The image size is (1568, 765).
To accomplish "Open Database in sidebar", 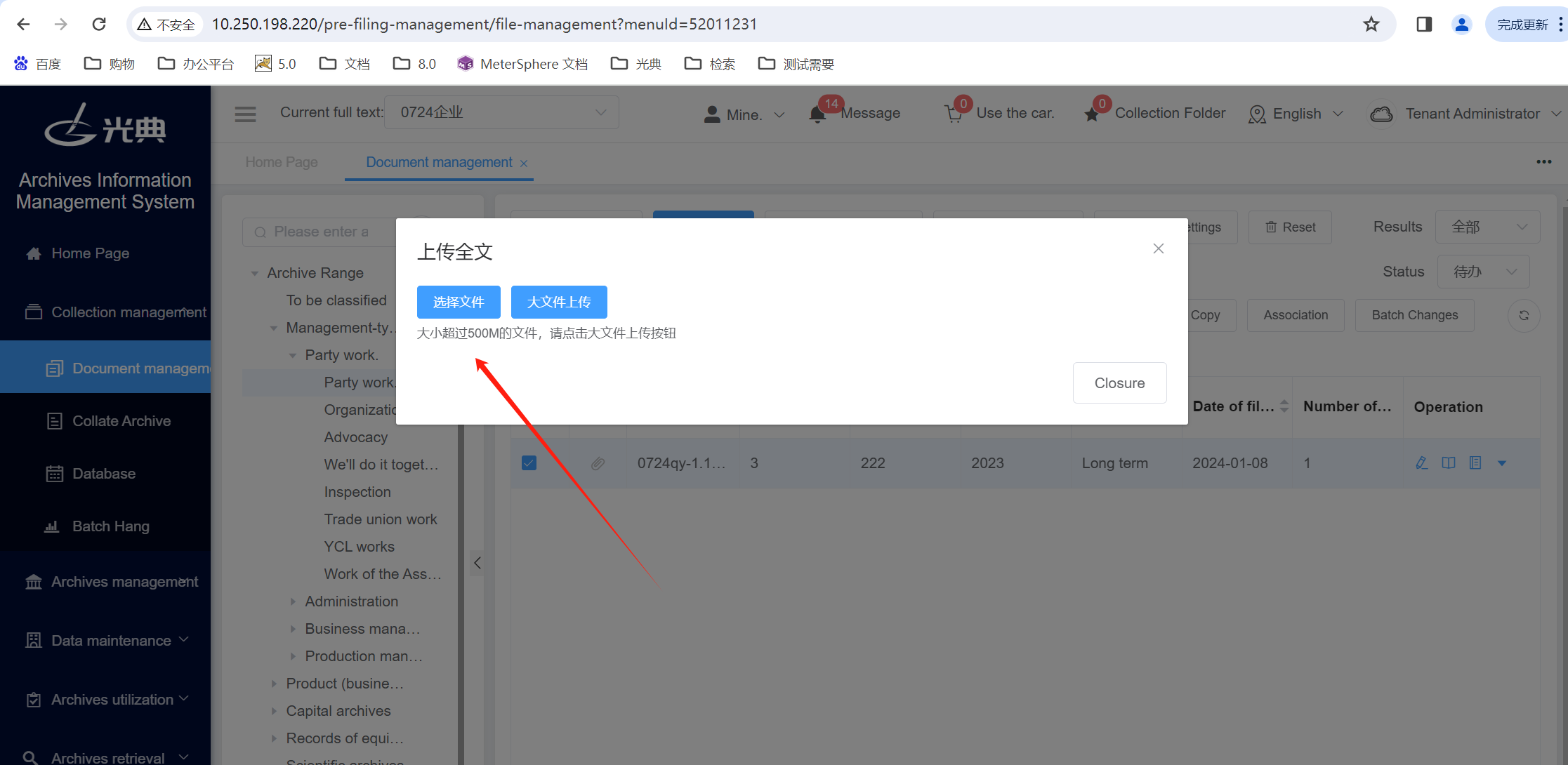I will click(x=105, y=474).
